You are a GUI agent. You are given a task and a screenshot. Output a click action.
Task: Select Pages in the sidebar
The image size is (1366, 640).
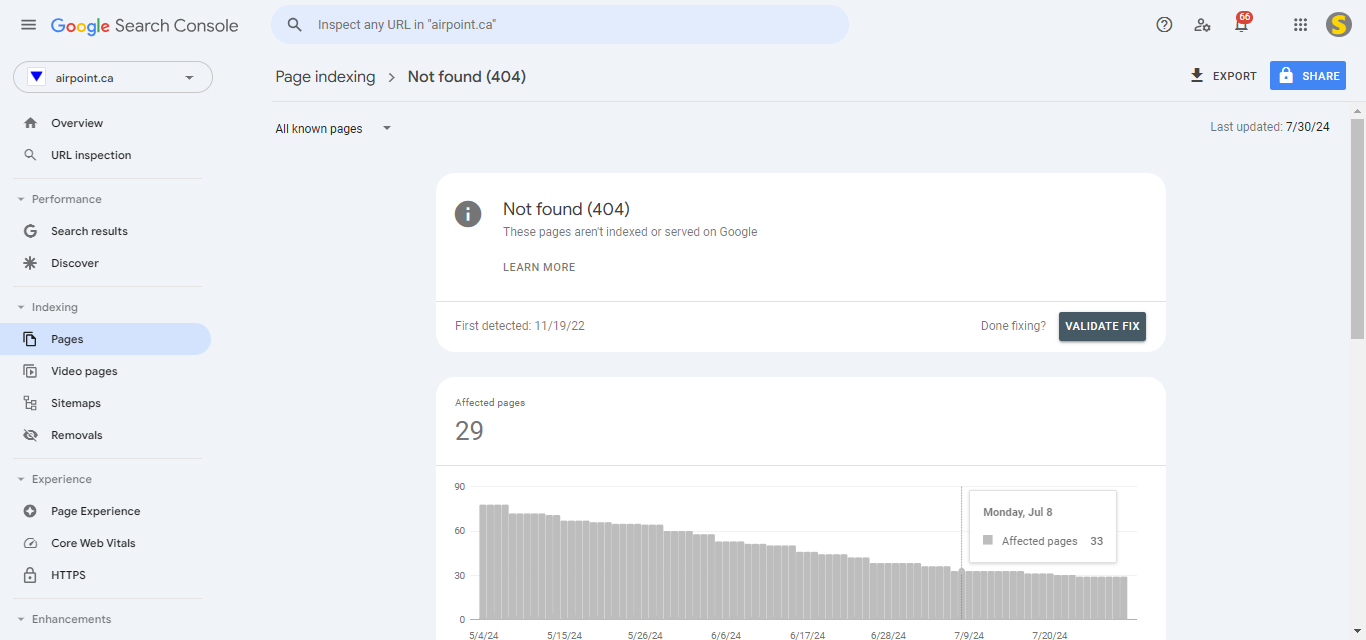[106, 339]
